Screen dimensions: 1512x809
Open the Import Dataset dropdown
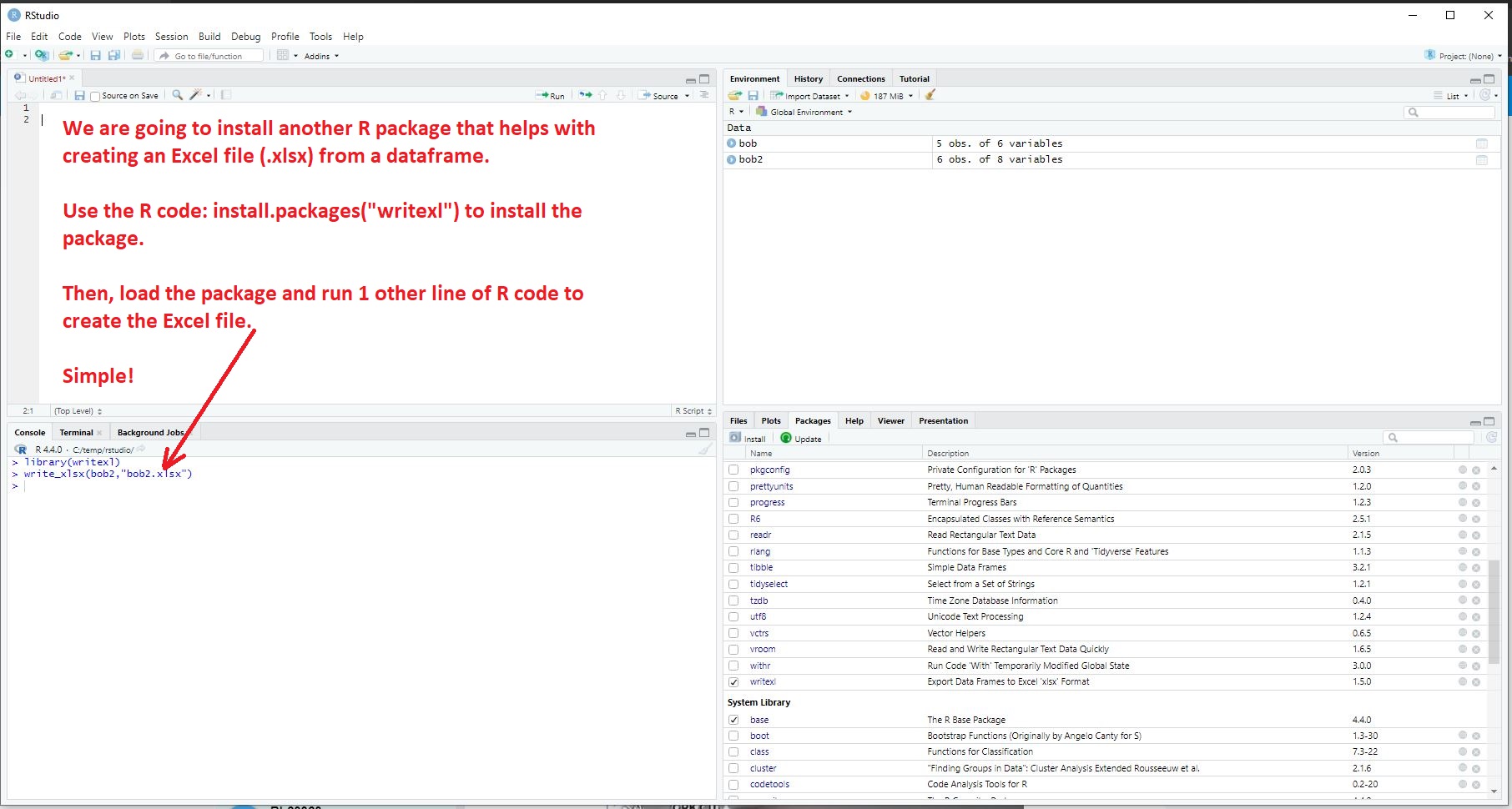click(x=810, y=96)
